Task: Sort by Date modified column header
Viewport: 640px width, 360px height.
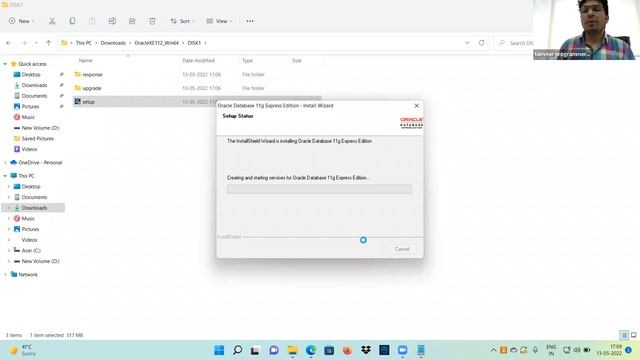Action: pyautogui.click(x=198, y=60)
